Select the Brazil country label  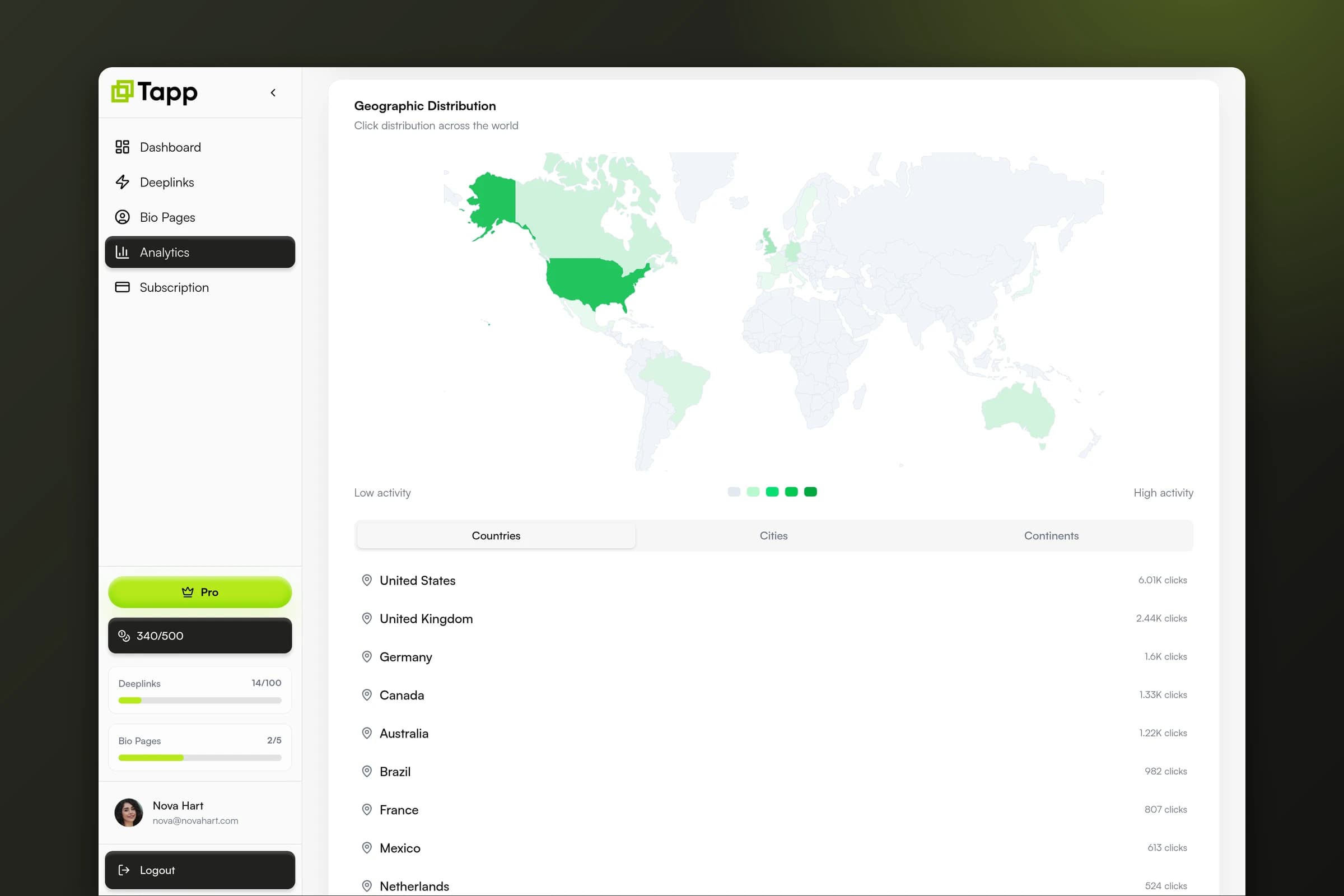pyautogui.click(x=395, y=772)
